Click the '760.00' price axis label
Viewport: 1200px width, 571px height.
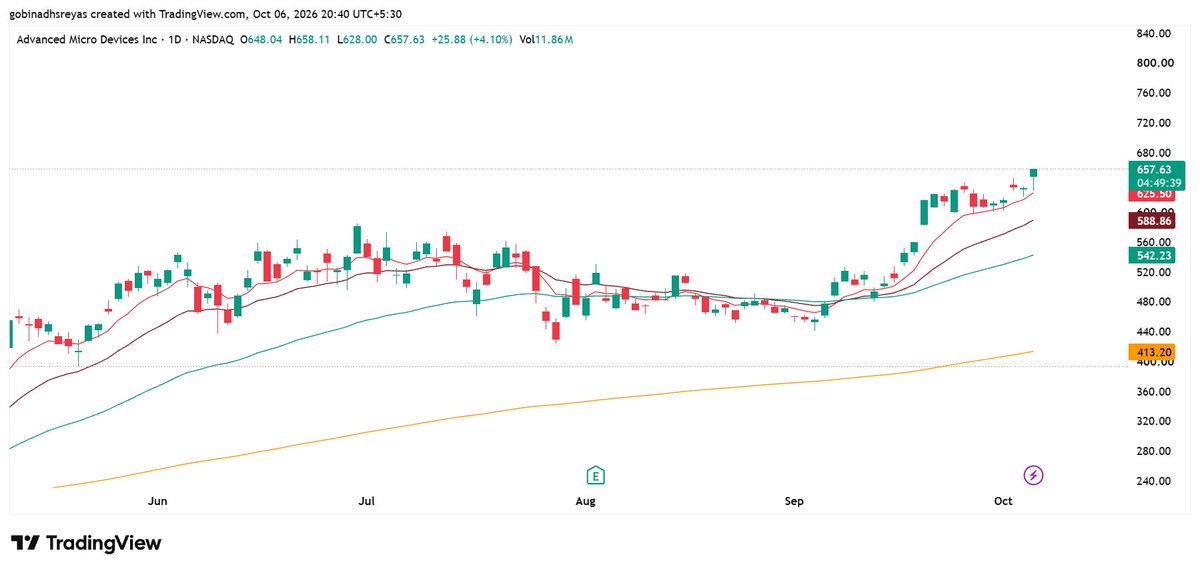click(x=1152, y=93)
